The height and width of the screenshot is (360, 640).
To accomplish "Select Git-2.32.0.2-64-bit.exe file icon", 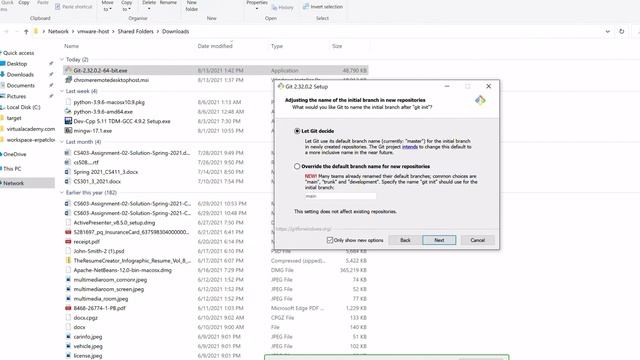I will pyautogui.click(x=68, y=70).
